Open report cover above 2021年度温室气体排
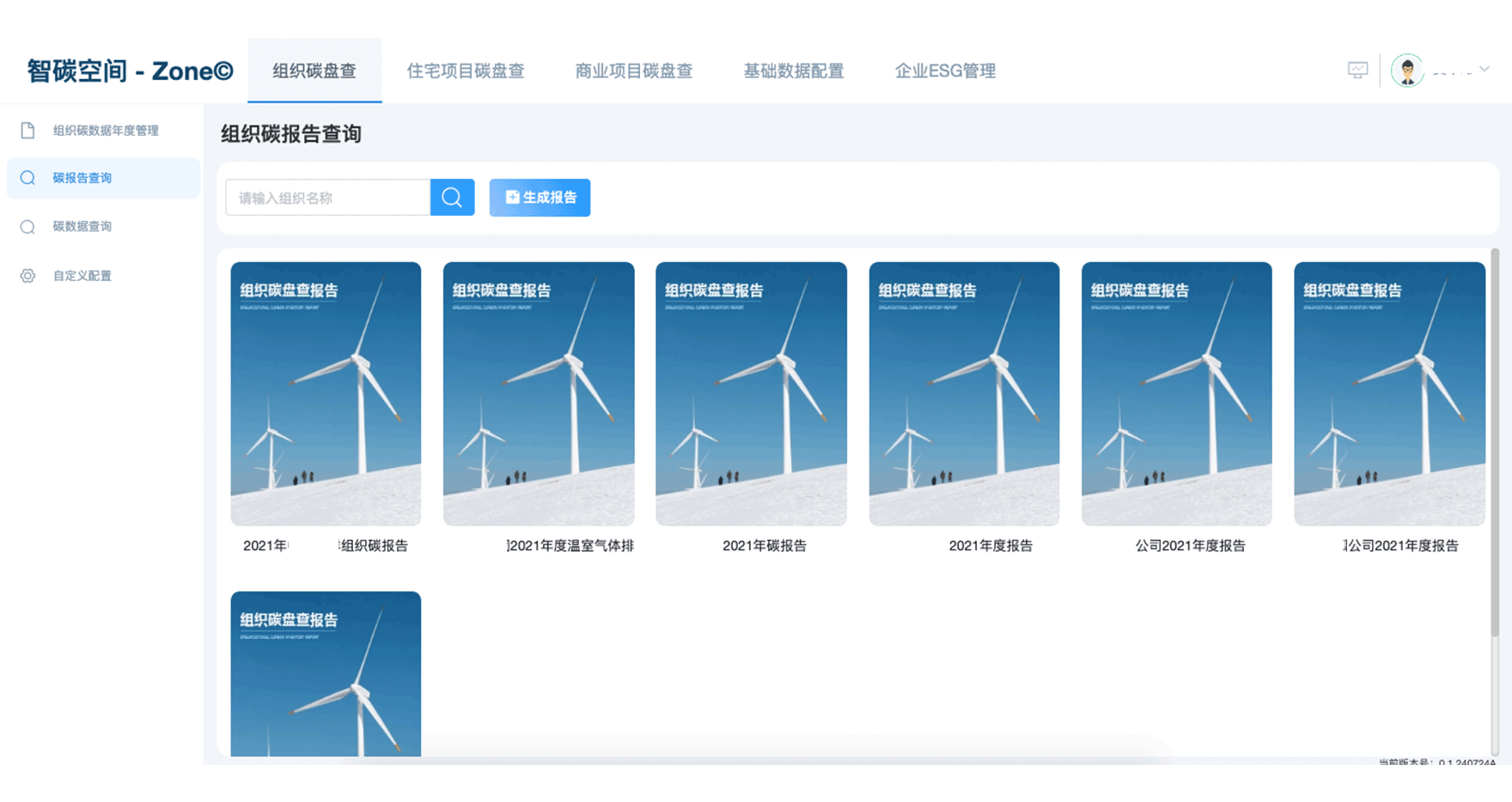Viewport: 1512px width, 802px height. [539, 394]
